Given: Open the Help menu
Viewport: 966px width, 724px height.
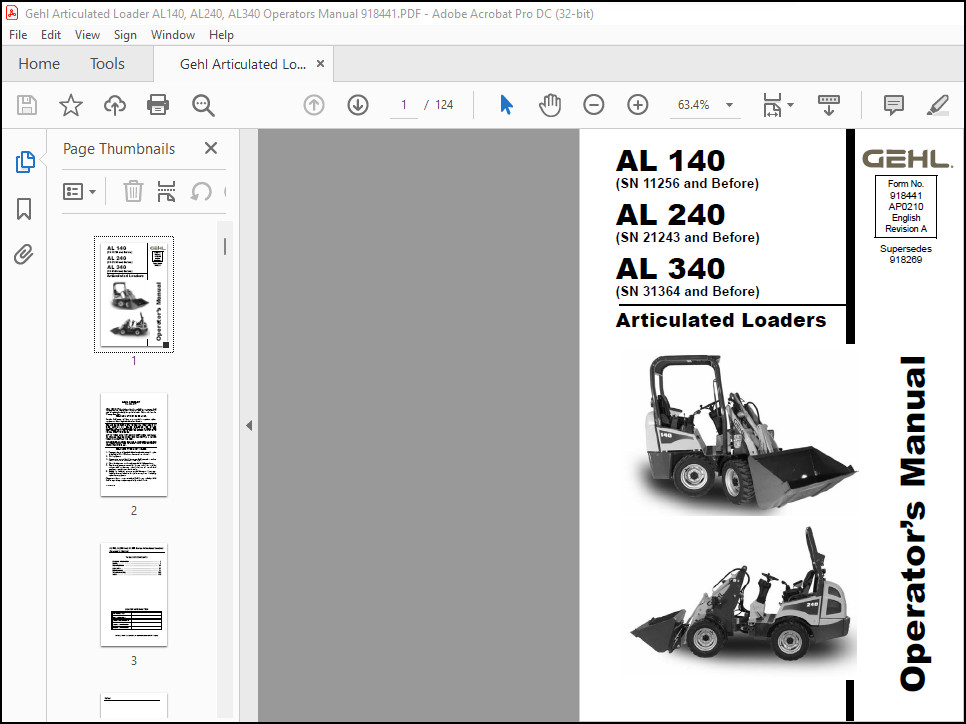Looking at the screenshot, I should pos(221,35).
